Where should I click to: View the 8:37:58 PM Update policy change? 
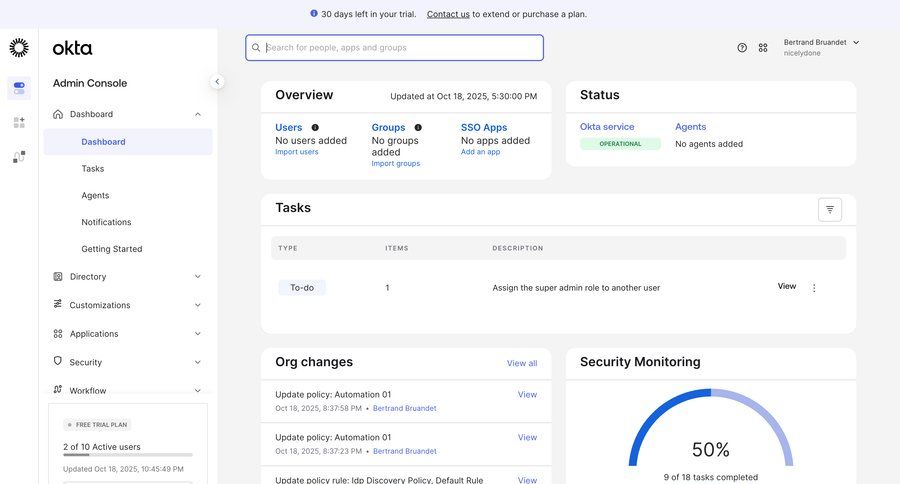pos(527,394)
